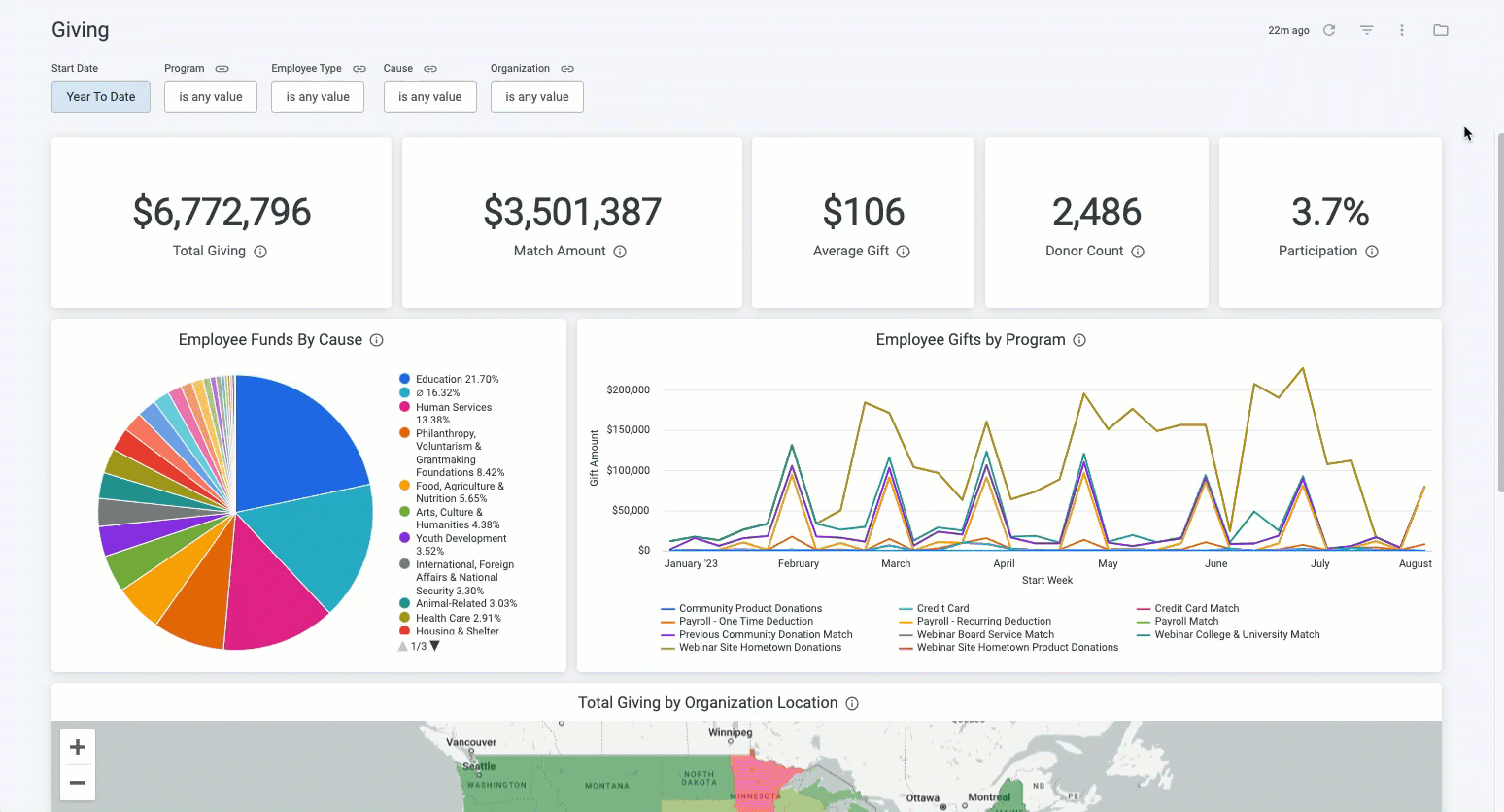Select Education 21.70% legend entry
Screen dimensions: 1504x812
click(x=449, y=380)
